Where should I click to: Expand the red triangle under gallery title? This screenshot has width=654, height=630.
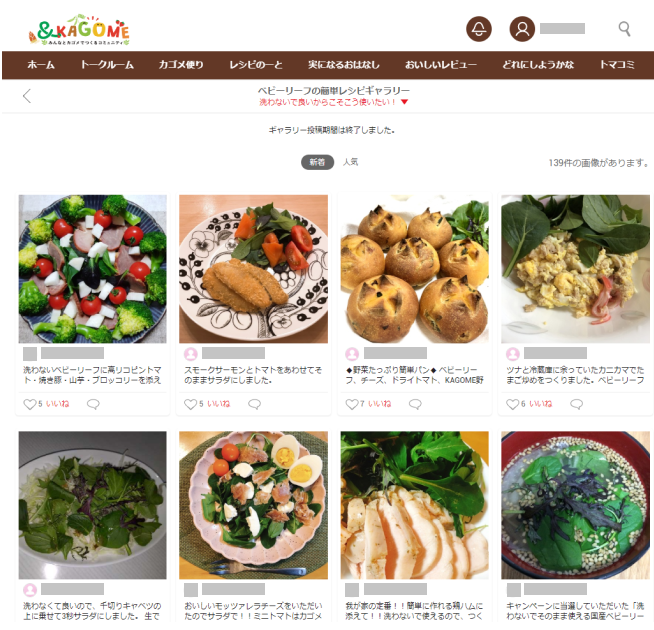(404, 102)
